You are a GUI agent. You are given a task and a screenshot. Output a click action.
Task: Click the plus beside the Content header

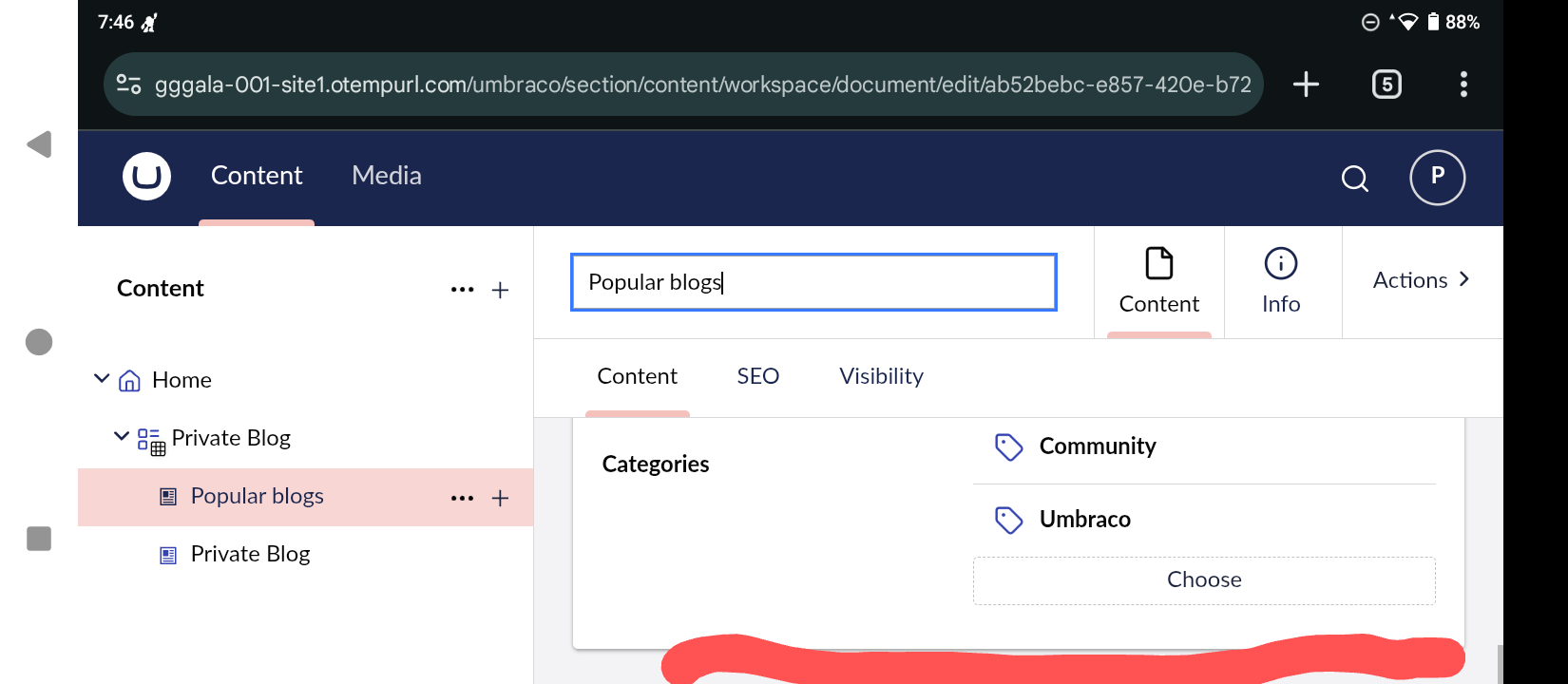coord(500,290)
